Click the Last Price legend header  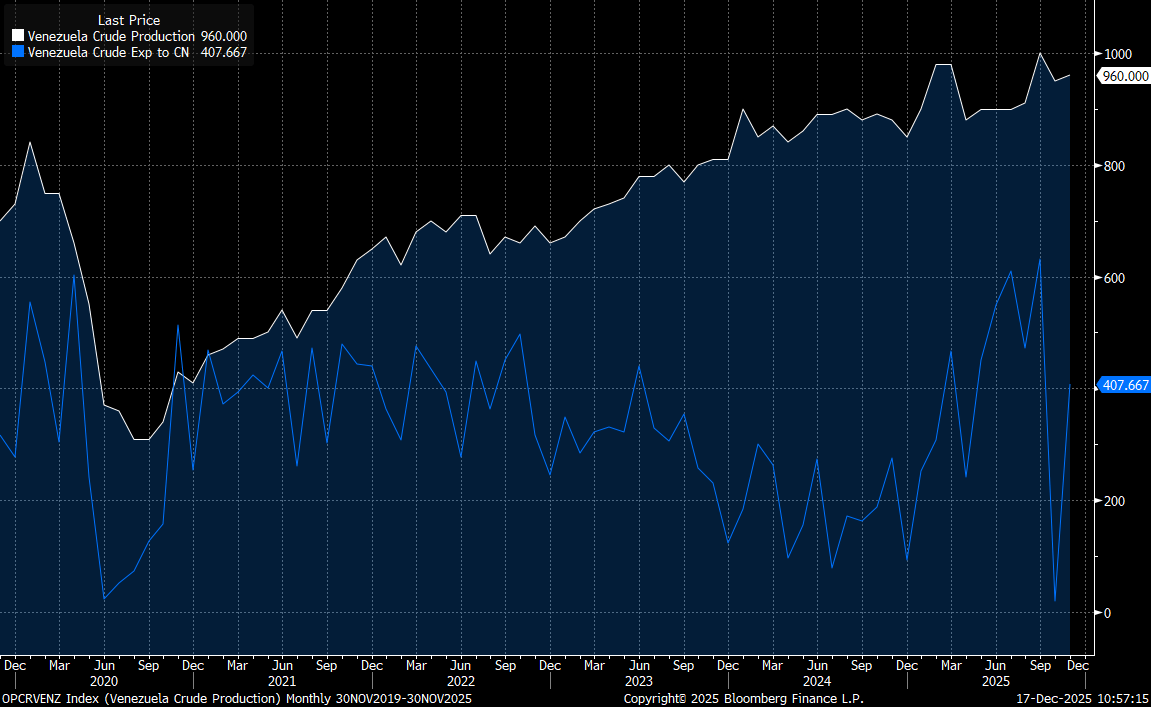pyautogui.click(x=128, y=20)
